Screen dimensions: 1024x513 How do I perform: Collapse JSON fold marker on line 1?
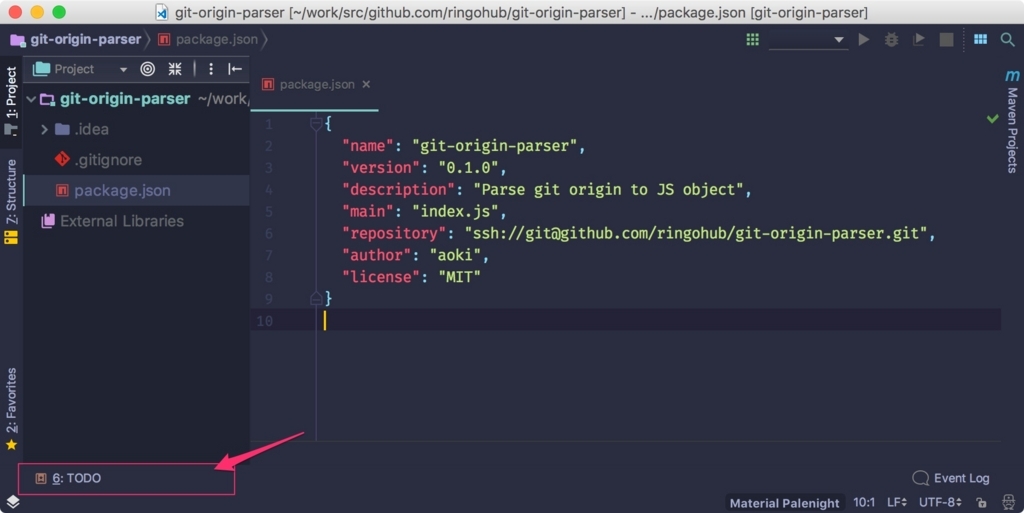click(316, 123)
